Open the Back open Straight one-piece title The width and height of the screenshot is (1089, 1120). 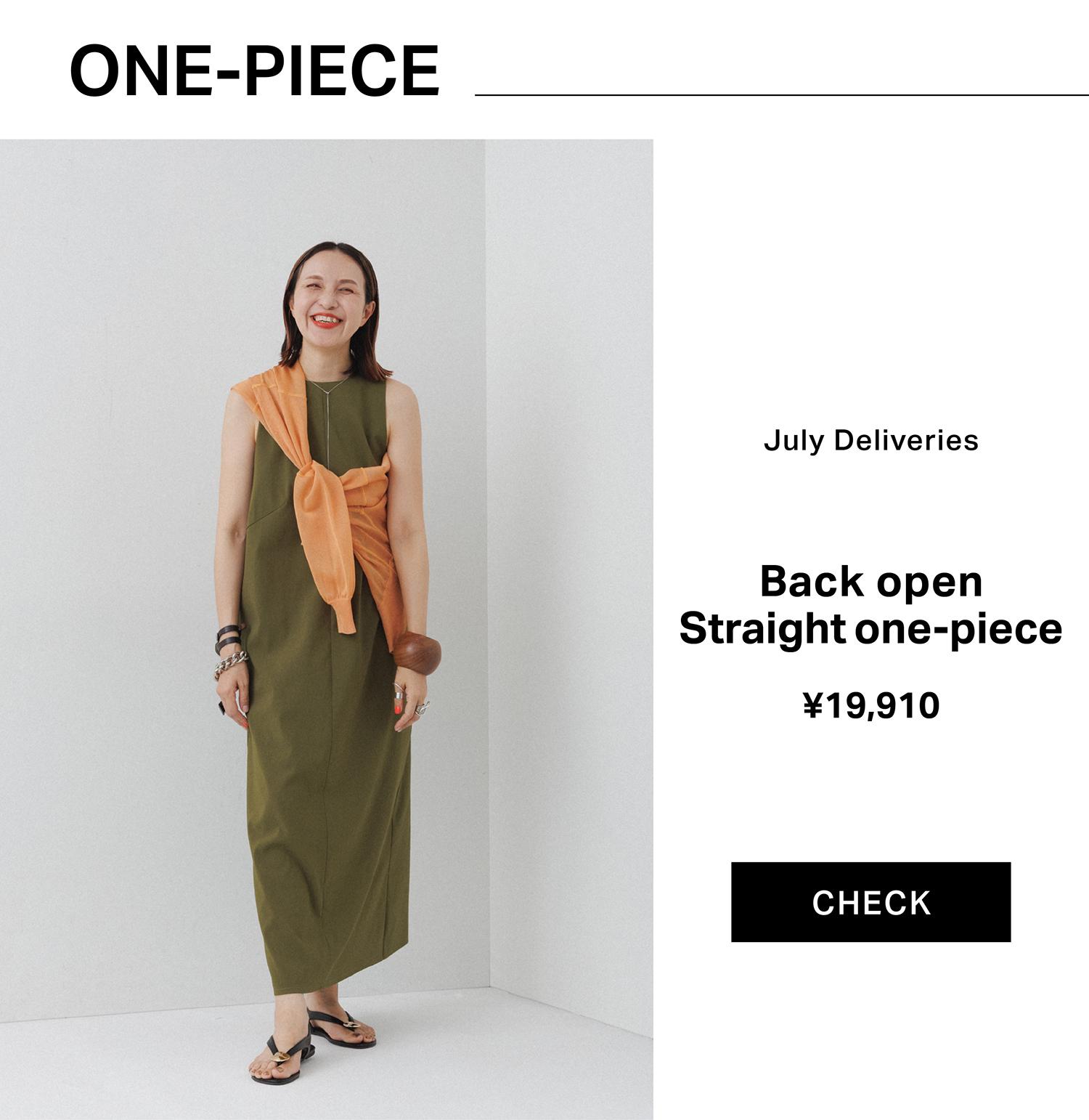click(870, 605)
